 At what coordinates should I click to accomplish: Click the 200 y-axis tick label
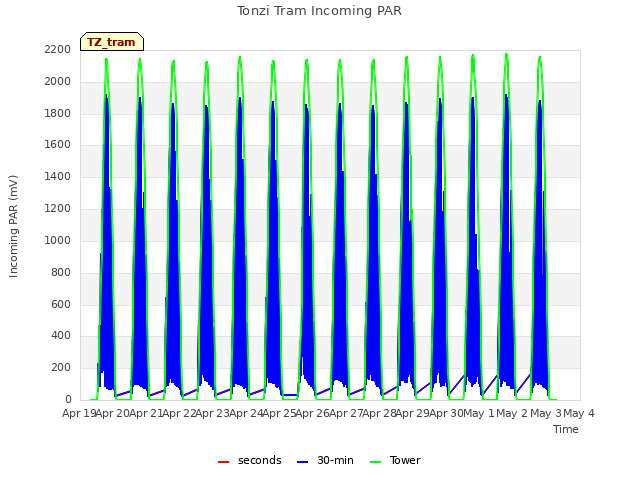pos(61,367)
